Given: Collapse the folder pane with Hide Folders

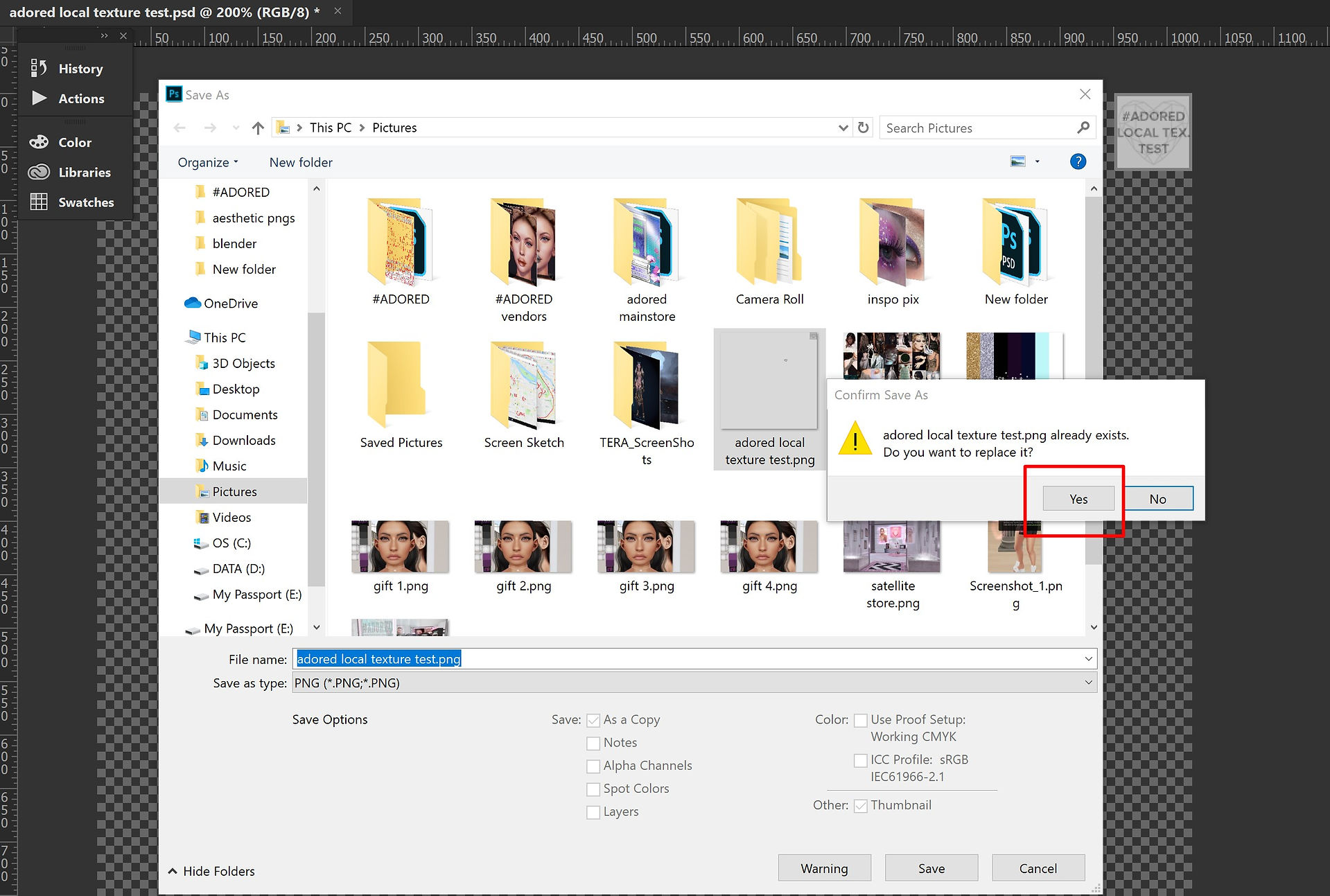Looking at the screenshot, I should tap(211, 871).
